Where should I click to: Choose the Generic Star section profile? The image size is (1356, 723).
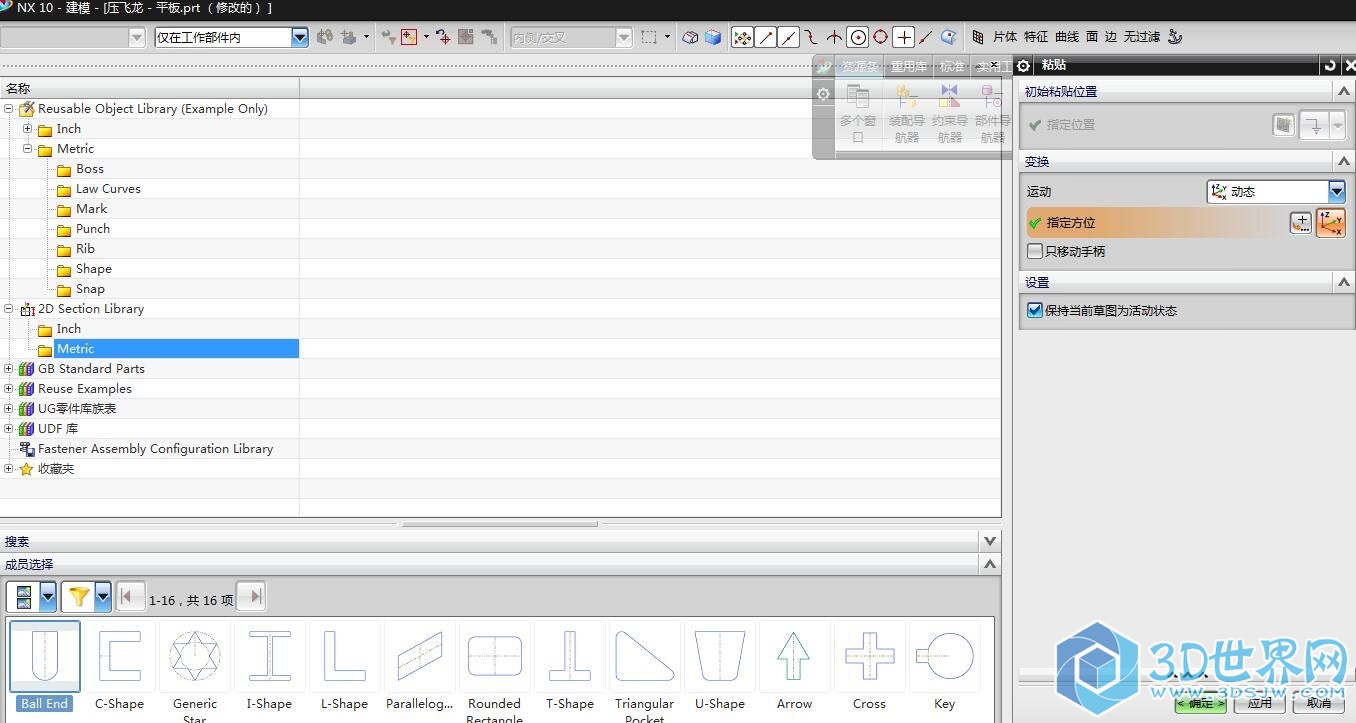195,656
